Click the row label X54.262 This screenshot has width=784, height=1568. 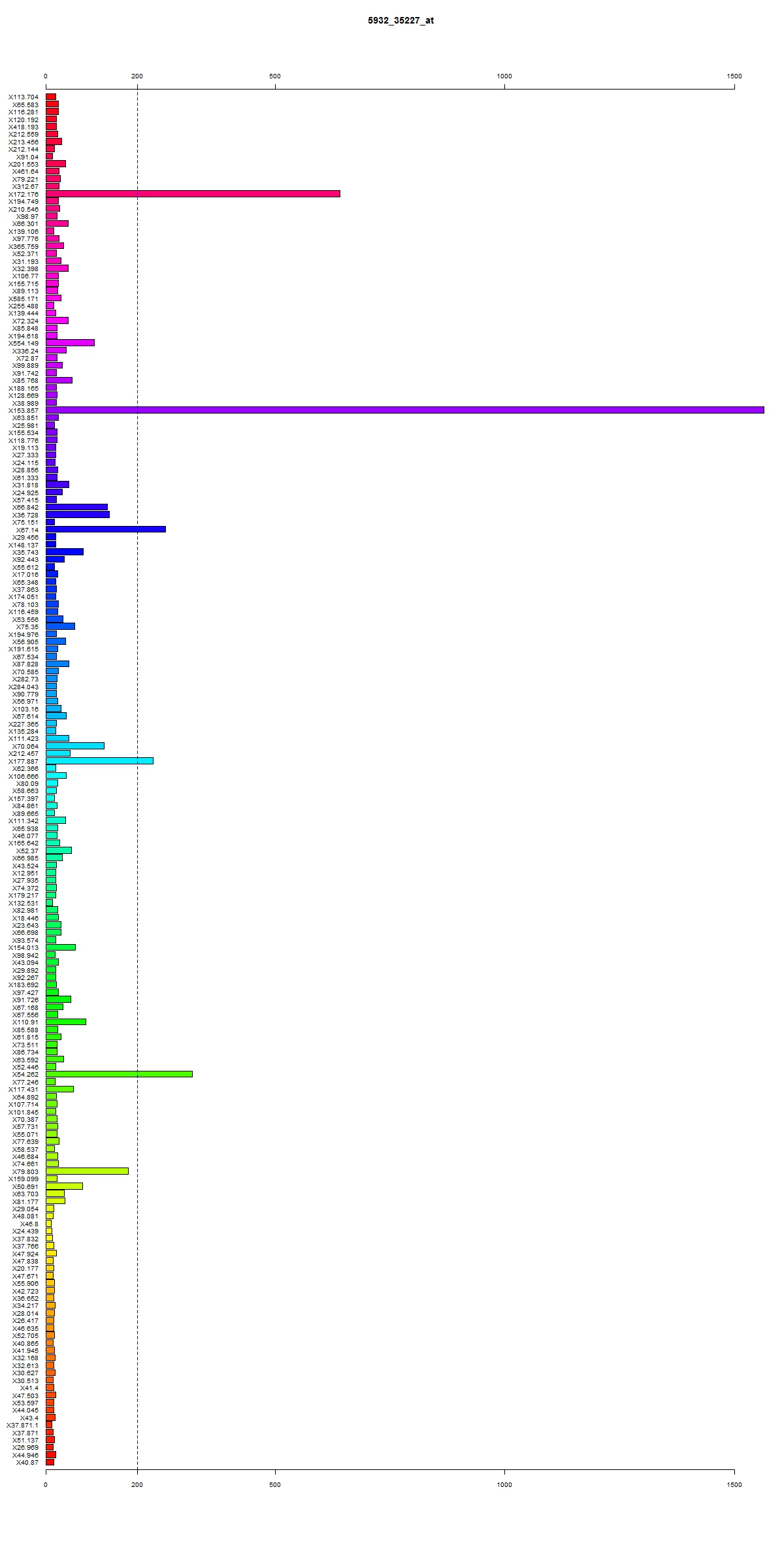coord(25,1074)
